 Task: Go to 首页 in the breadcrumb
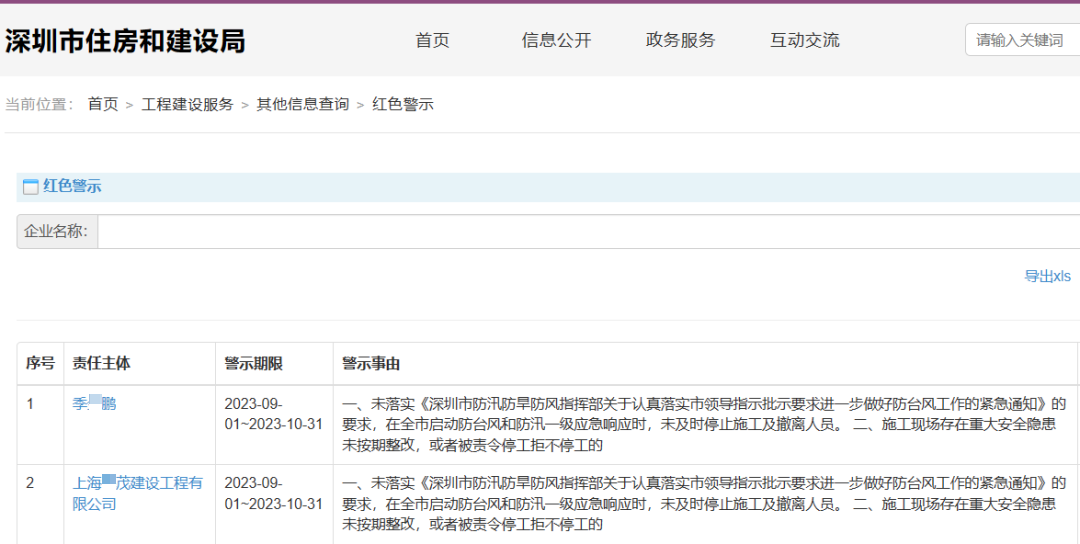[103, 105]
